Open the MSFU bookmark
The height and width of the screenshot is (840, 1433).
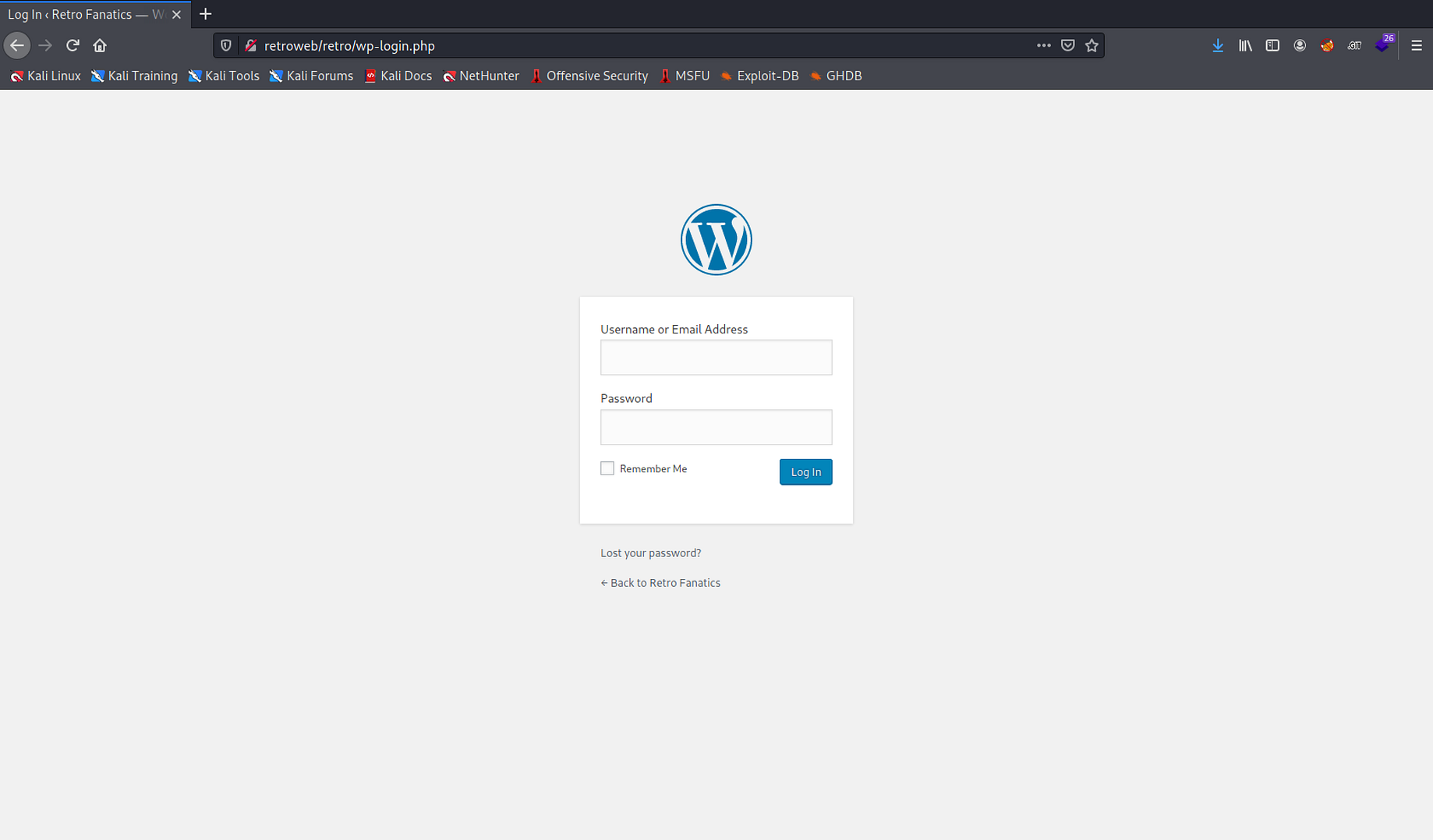(685, 76)
